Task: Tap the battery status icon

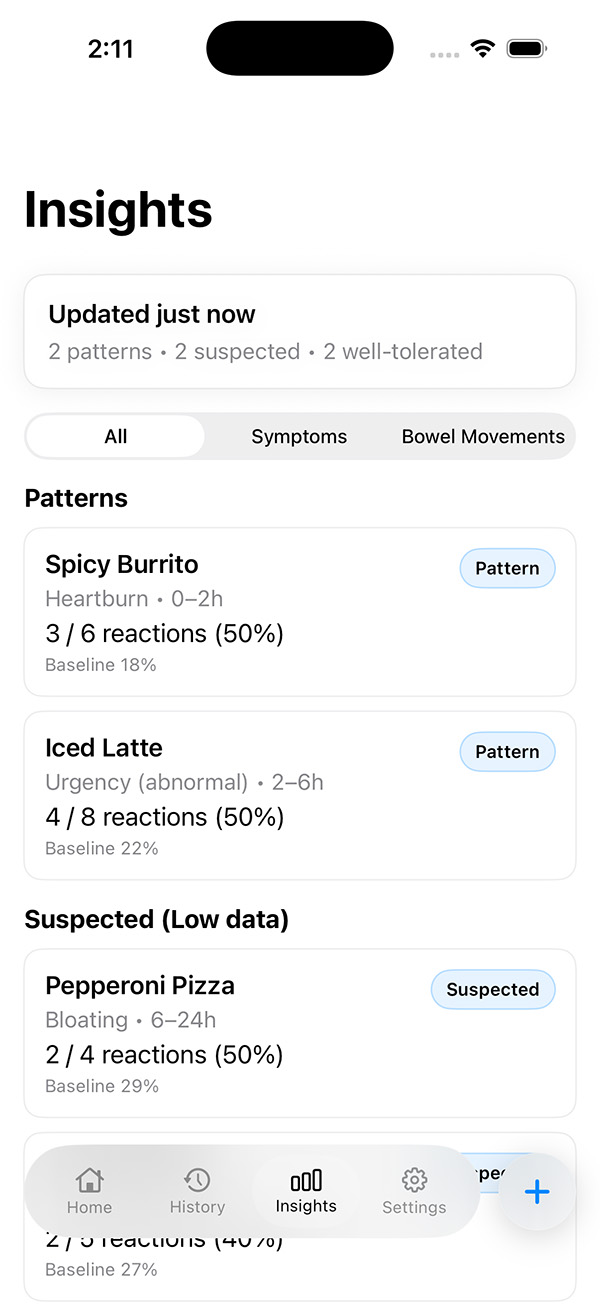Action: tap(526, 49)
